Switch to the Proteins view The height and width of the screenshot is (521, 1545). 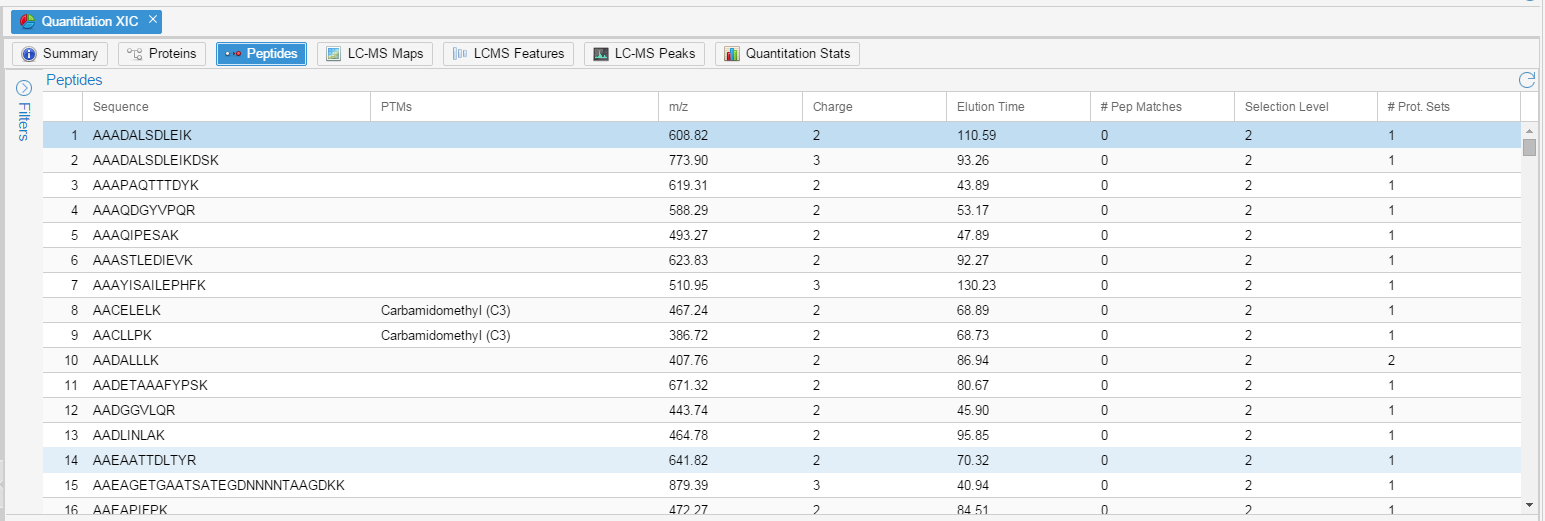pyautogui.click(x=162, y=54)
